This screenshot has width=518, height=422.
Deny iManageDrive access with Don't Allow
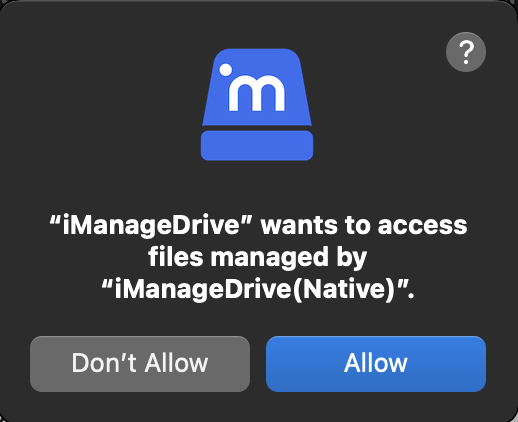[140, 364]
